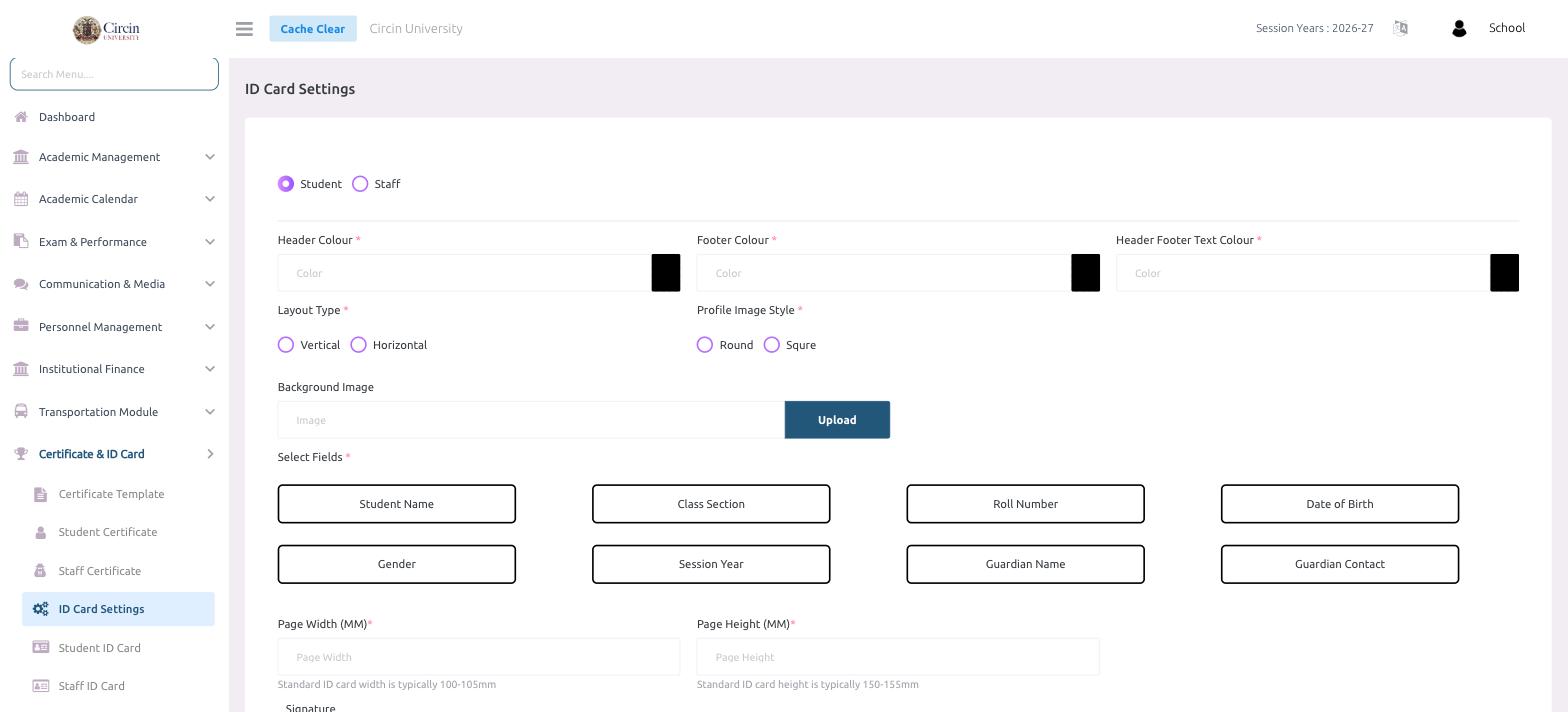Click the Upload background image button

click(837, 420)
